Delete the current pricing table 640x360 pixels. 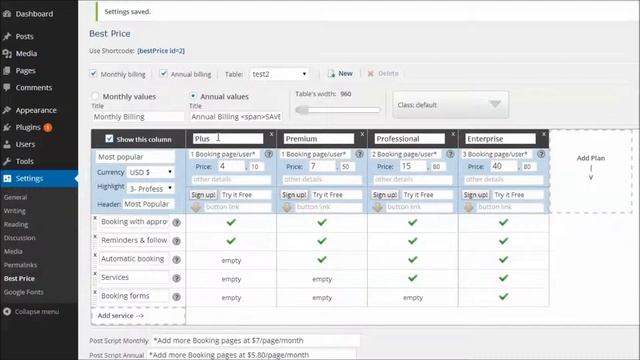click(x=383, y=73)
